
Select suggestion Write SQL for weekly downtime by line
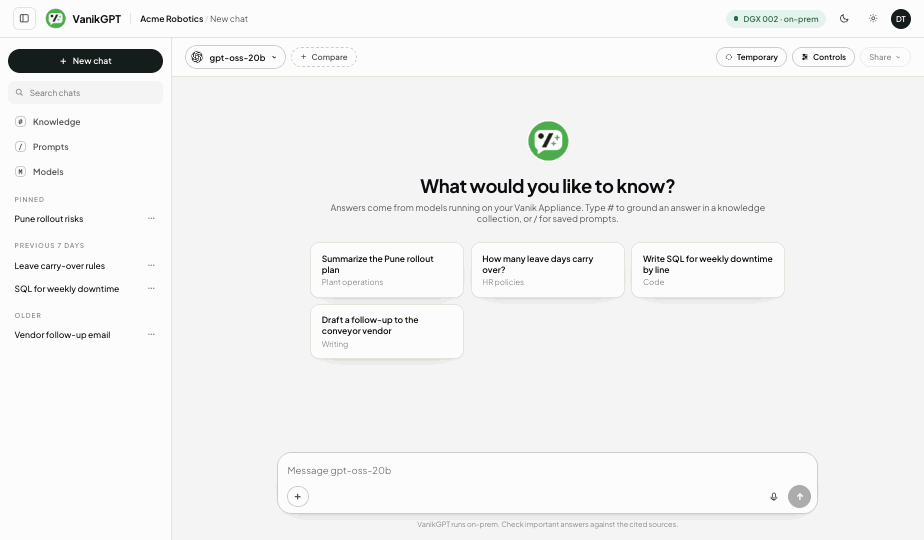click(x=708, y=270)
